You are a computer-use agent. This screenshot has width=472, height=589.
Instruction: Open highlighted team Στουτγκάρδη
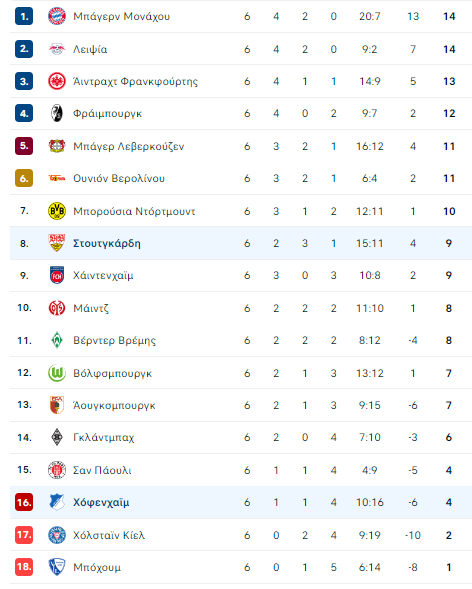point(107,243)
